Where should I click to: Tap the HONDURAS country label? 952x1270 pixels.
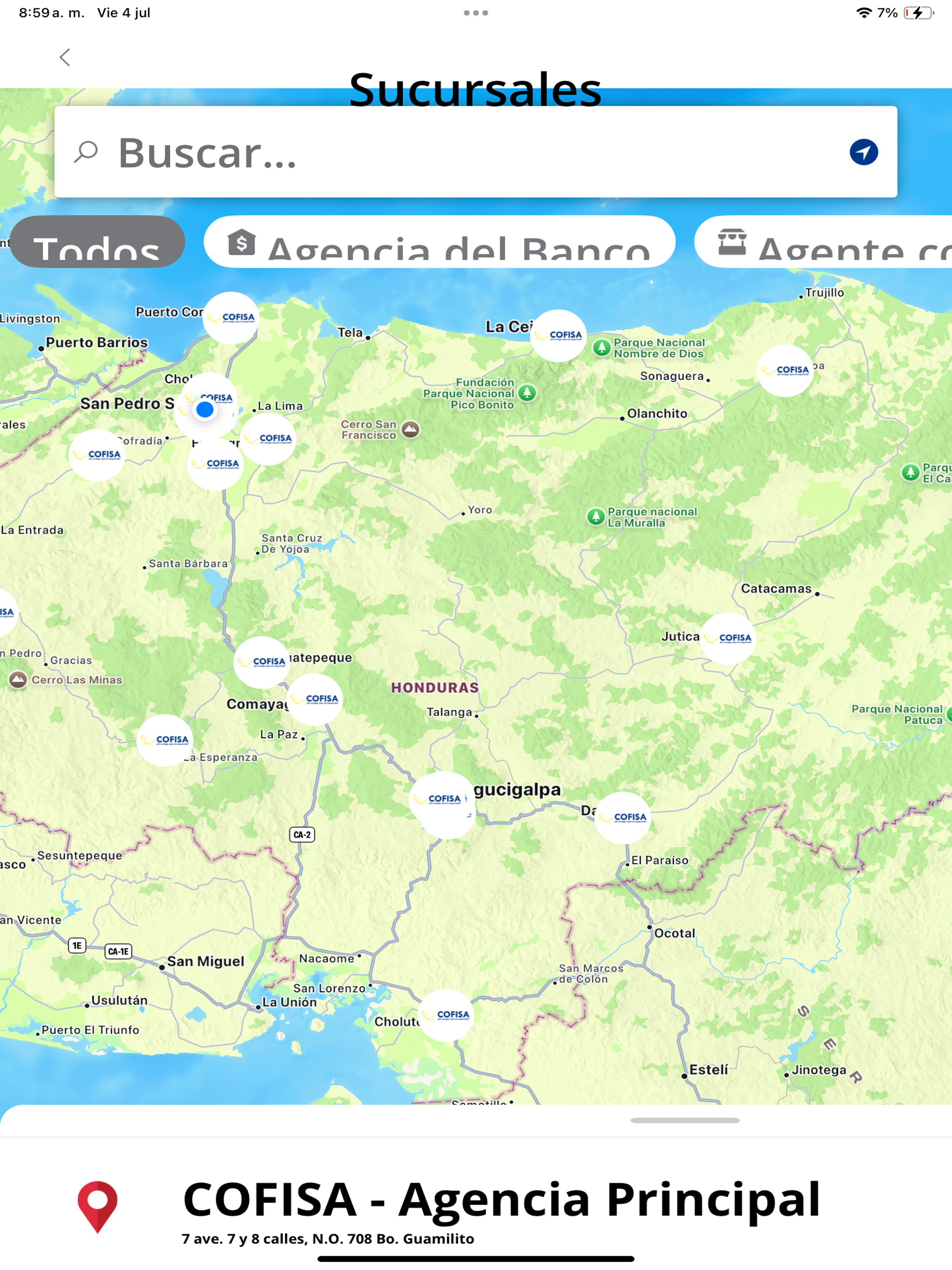435,688
